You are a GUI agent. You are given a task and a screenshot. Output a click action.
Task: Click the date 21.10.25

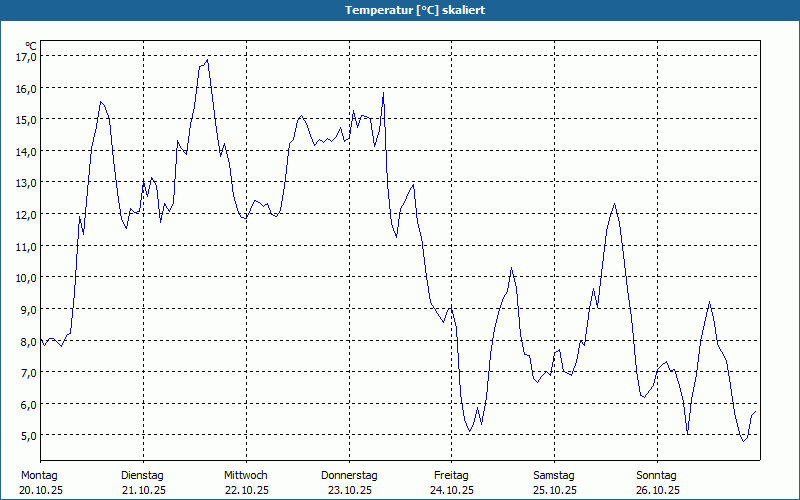pyautogui.click(x=144, y=491)
